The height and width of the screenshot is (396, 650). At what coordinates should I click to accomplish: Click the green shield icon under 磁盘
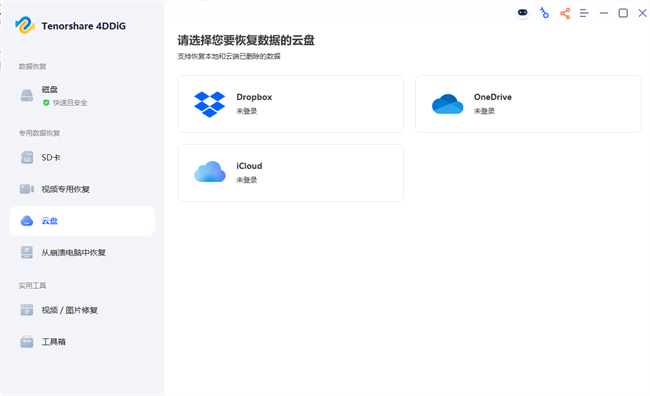point(46,102)
